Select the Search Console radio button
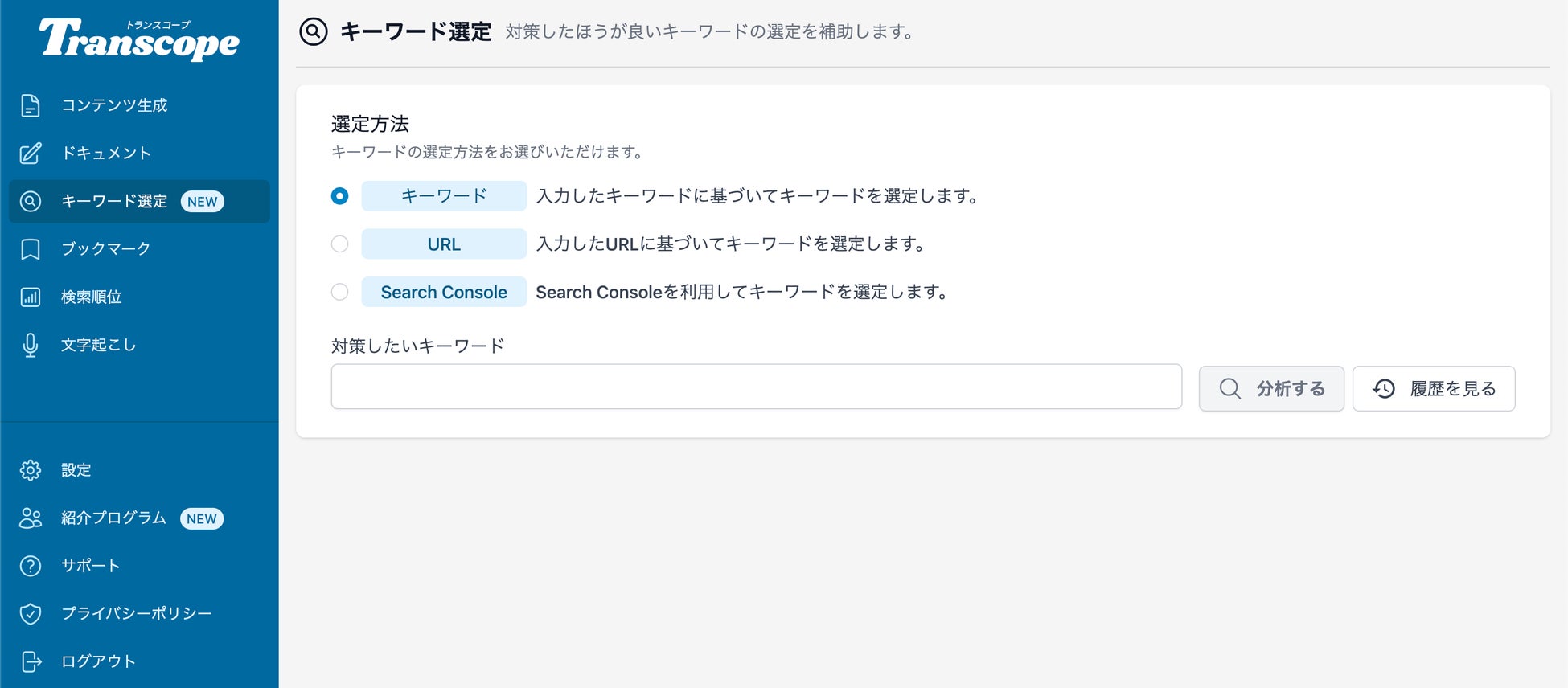Screen dimensions: 1568x688 pyautogui.click(x=340, y=292)
